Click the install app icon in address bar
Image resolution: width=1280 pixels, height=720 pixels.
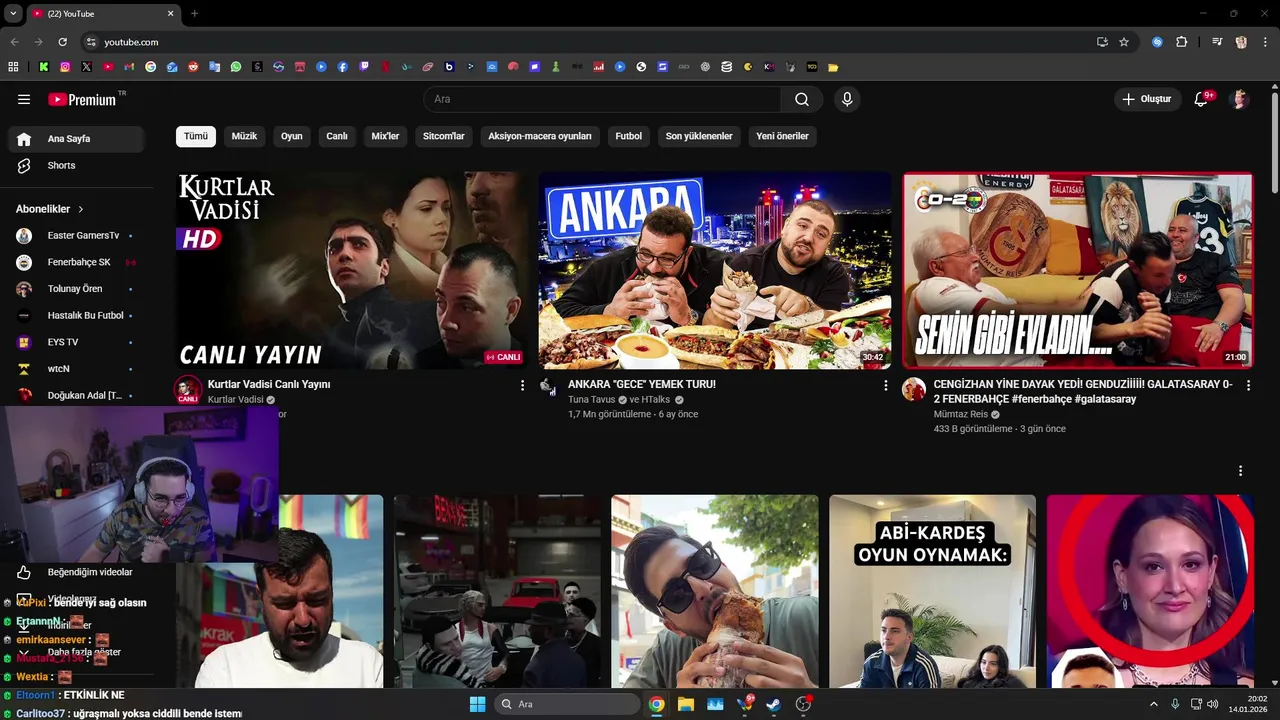coord(1102,42)
